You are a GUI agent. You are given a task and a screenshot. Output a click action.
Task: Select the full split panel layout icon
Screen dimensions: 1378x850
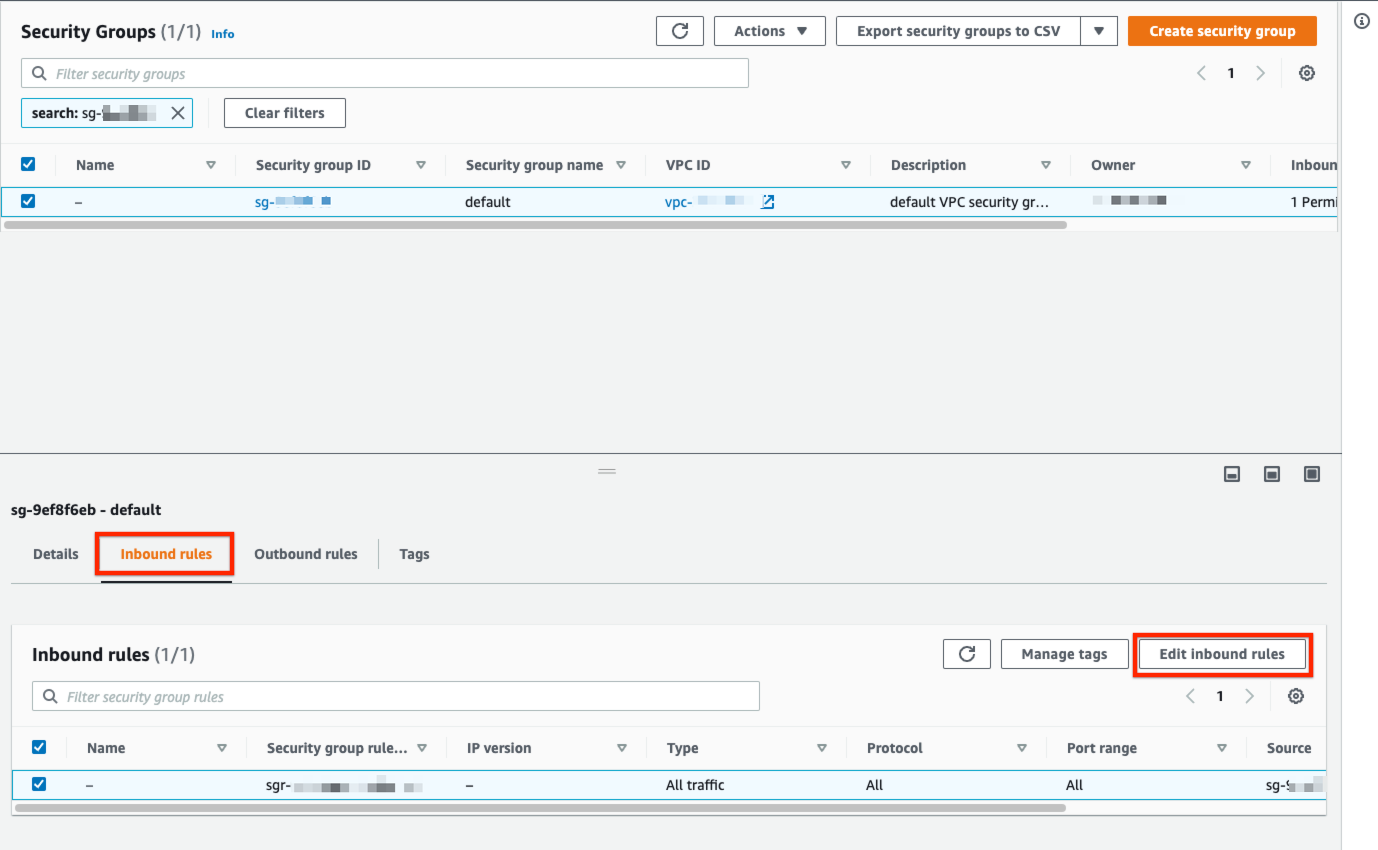pyautogui.click(x=1311, y=473)
